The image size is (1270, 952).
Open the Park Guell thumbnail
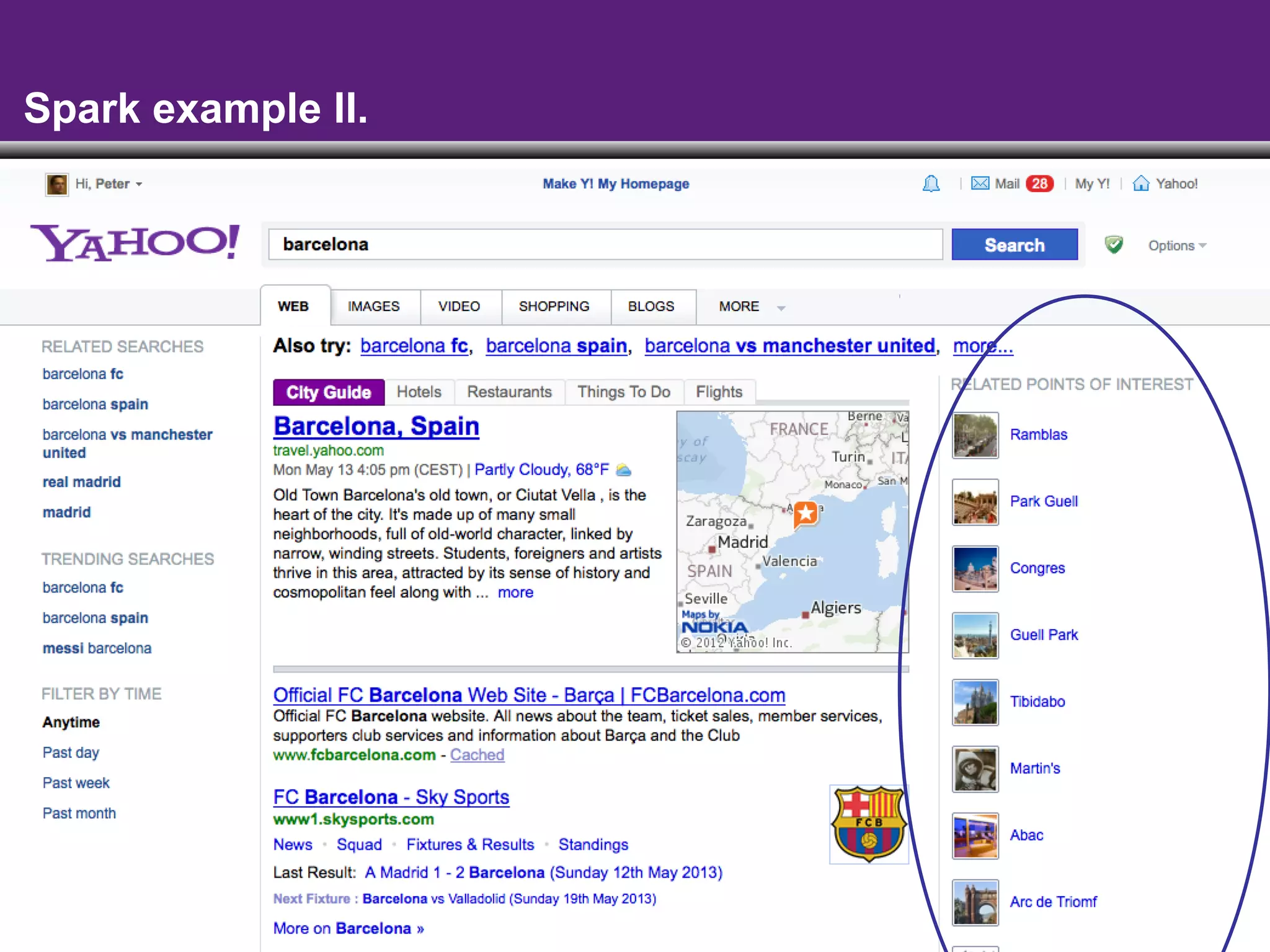975,502
